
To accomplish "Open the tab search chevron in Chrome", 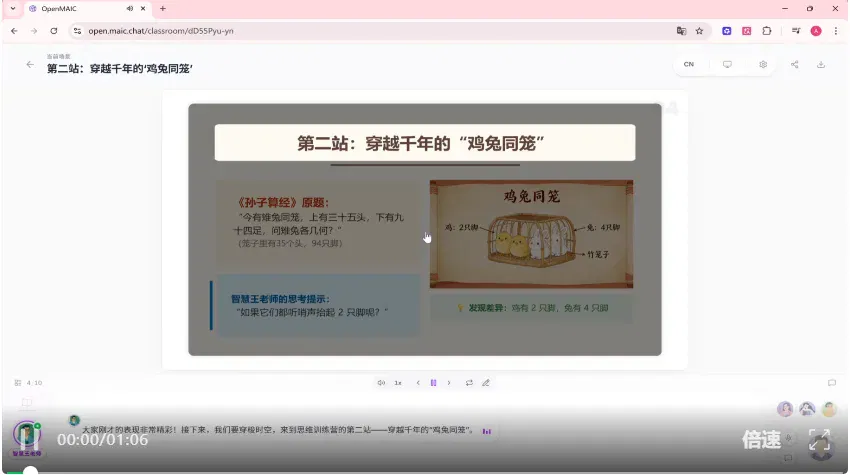I will [x=13, y=9].
